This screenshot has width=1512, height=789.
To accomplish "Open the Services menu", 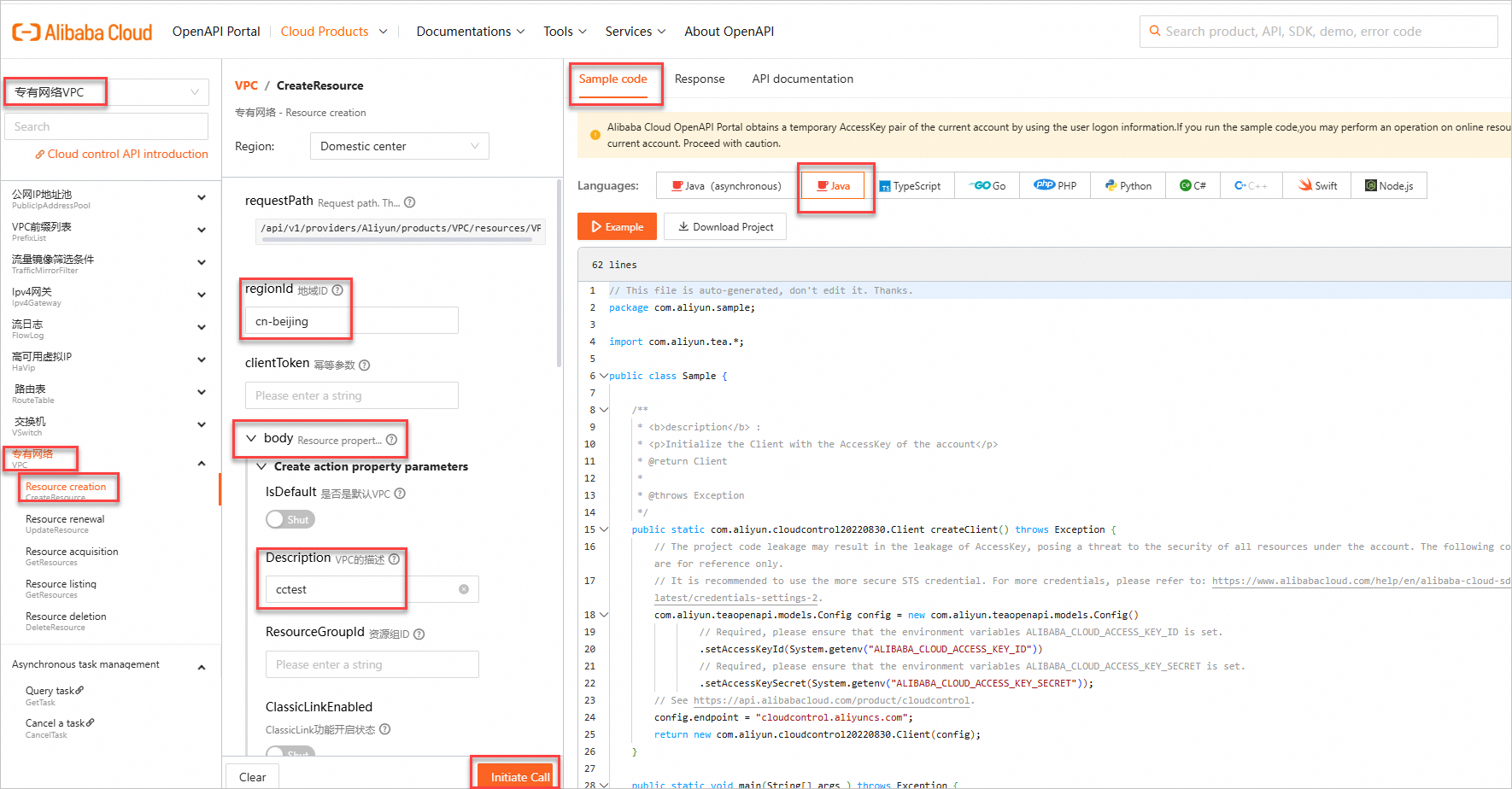I will tap(636, 32).
